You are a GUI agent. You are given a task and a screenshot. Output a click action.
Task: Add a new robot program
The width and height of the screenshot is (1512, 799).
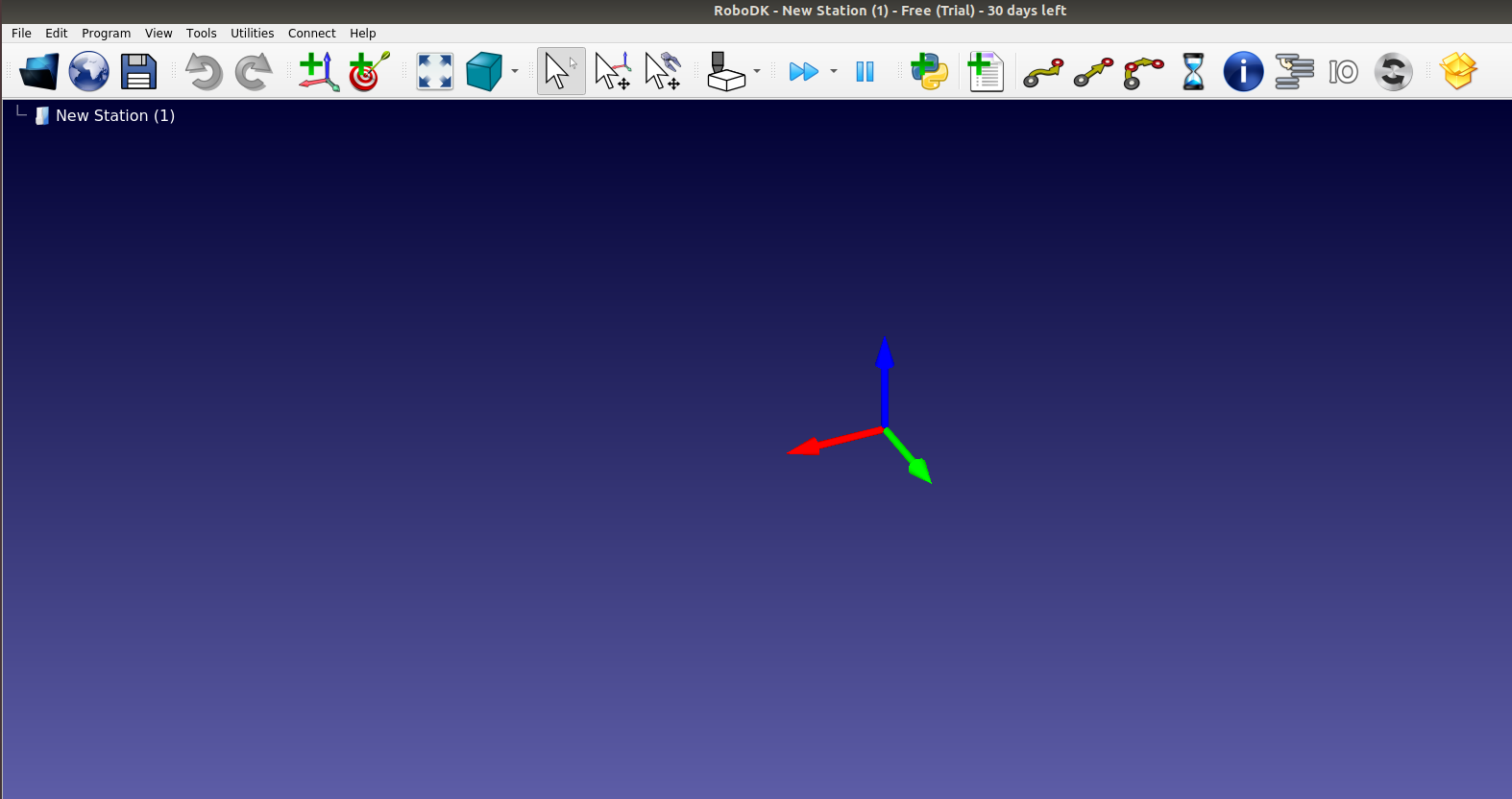(986, 72)
